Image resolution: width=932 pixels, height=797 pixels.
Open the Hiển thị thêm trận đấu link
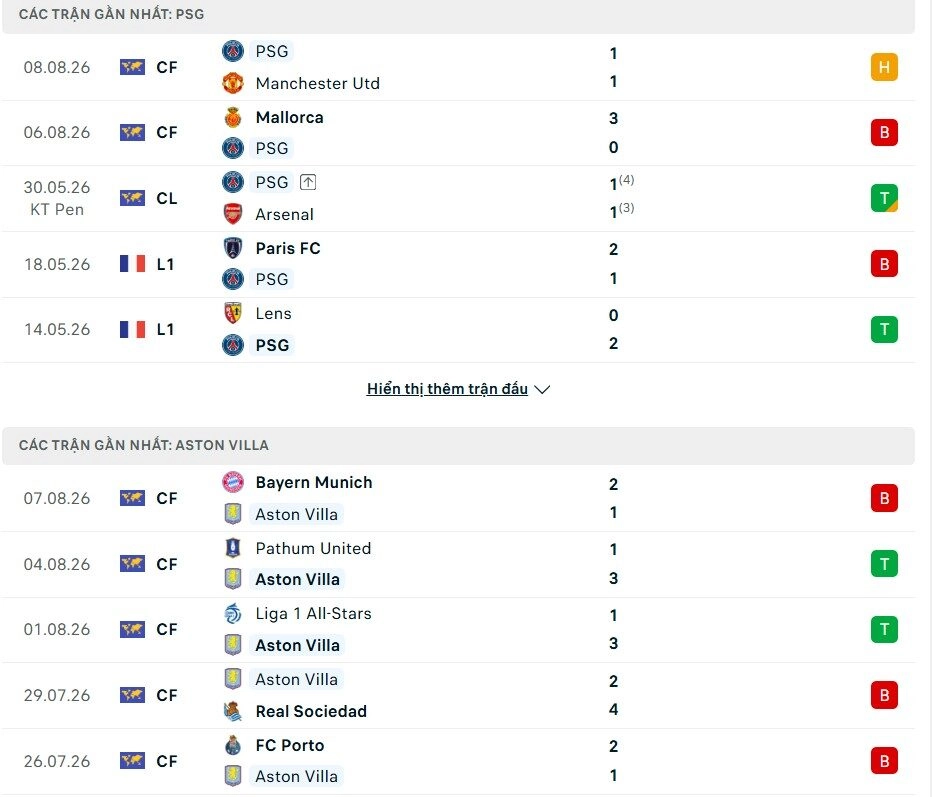pos(447,389)
